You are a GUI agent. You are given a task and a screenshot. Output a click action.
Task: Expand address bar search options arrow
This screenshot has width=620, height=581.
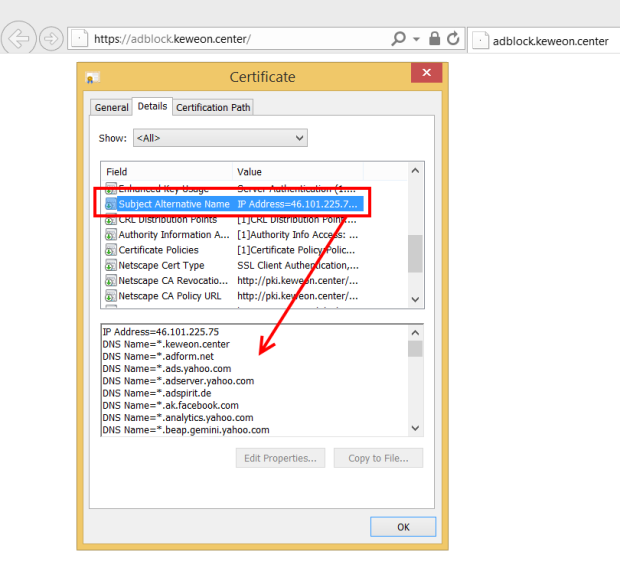pyautogui.click(x=416, y=39)
